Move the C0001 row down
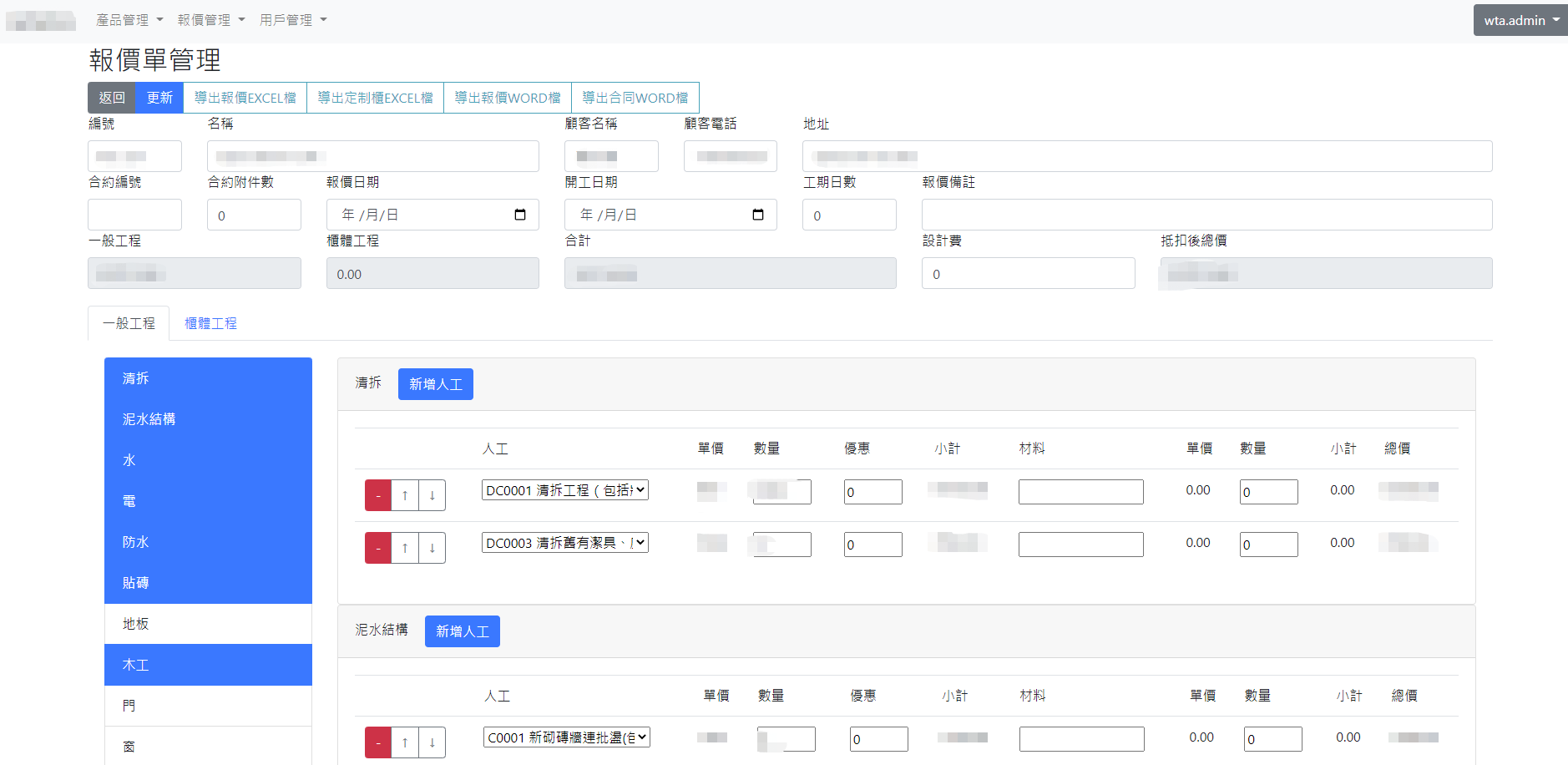 [x=432, y=742]
